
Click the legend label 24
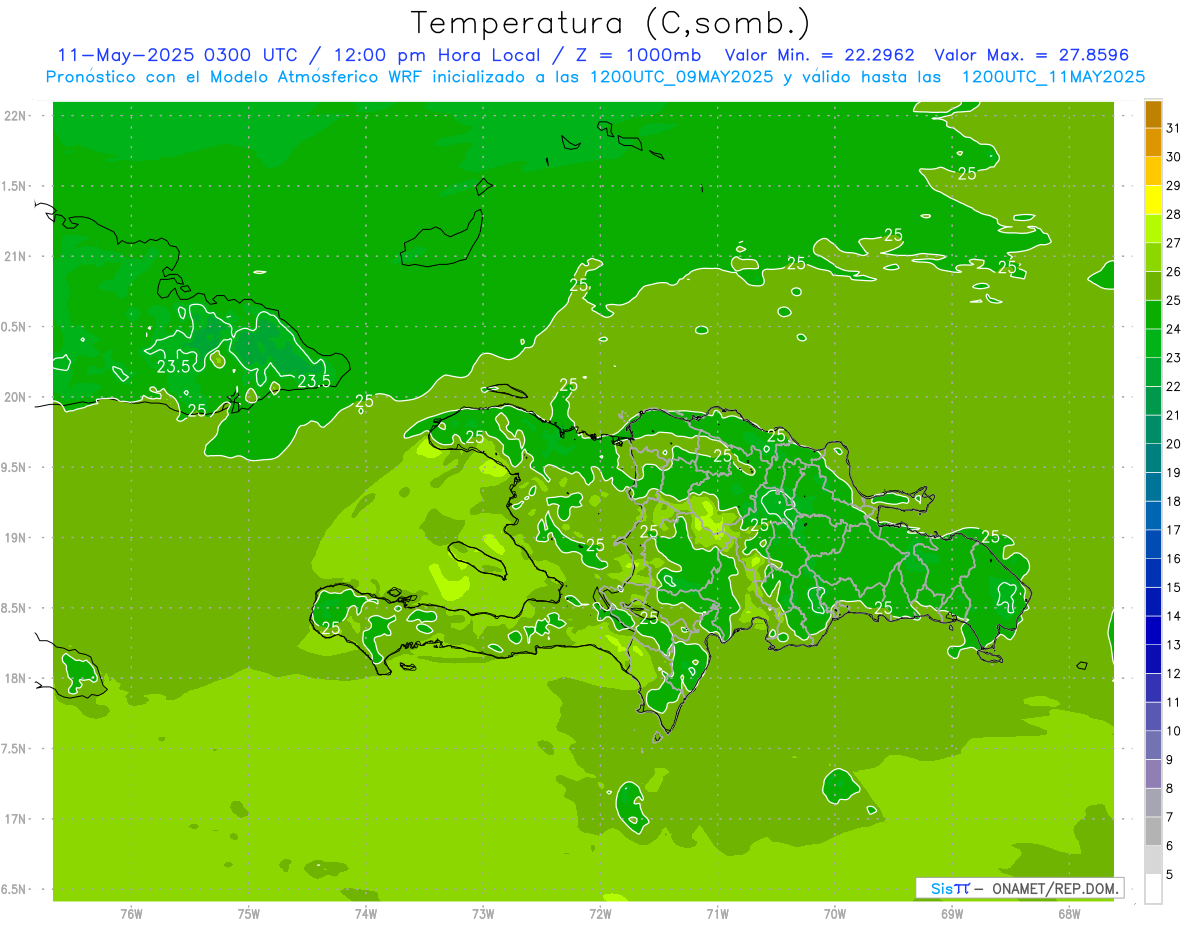1174,329
